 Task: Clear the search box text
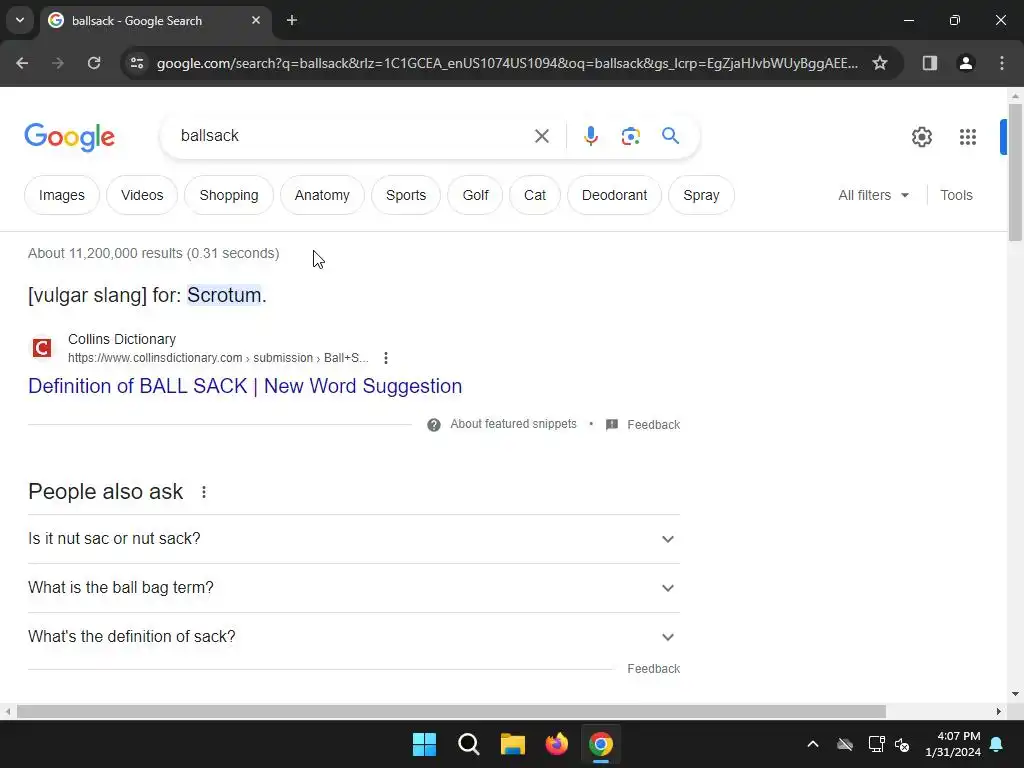click(541, 136)
